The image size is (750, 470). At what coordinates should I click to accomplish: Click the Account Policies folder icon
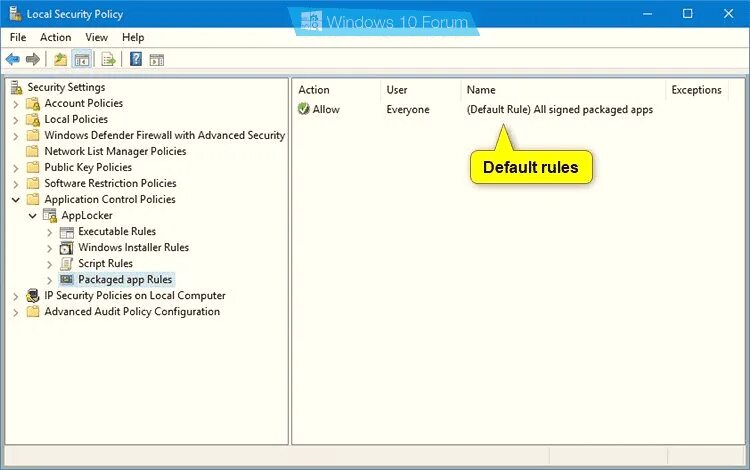coord(33,104)
